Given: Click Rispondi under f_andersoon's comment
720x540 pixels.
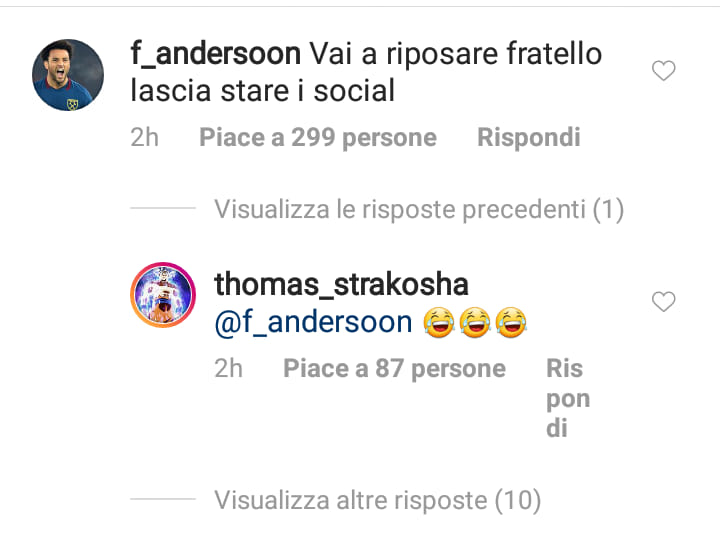Looking at the screenshot, I should point(529,137).
